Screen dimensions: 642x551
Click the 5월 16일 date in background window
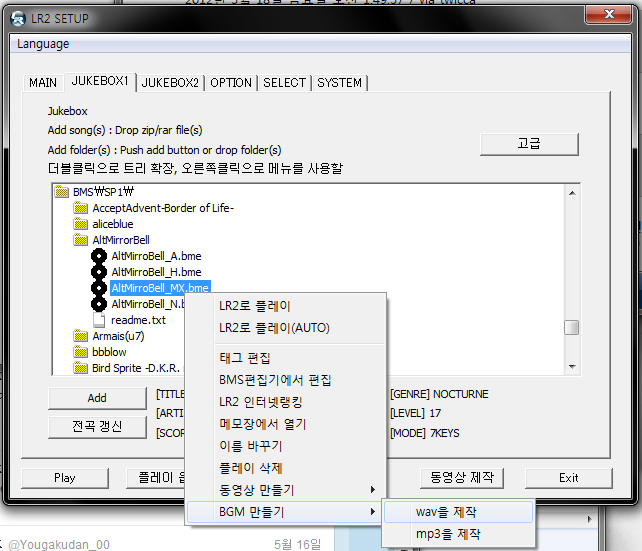[298, 544]
